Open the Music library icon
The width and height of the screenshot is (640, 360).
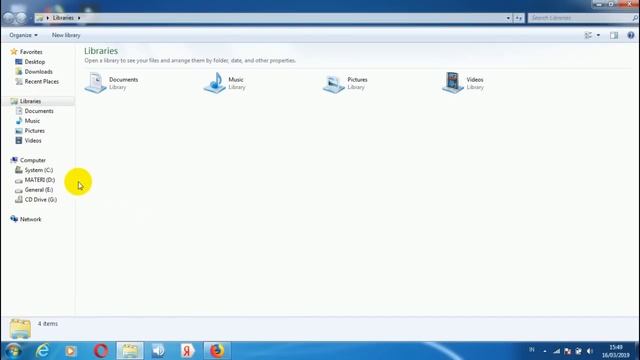coord(215,82)
